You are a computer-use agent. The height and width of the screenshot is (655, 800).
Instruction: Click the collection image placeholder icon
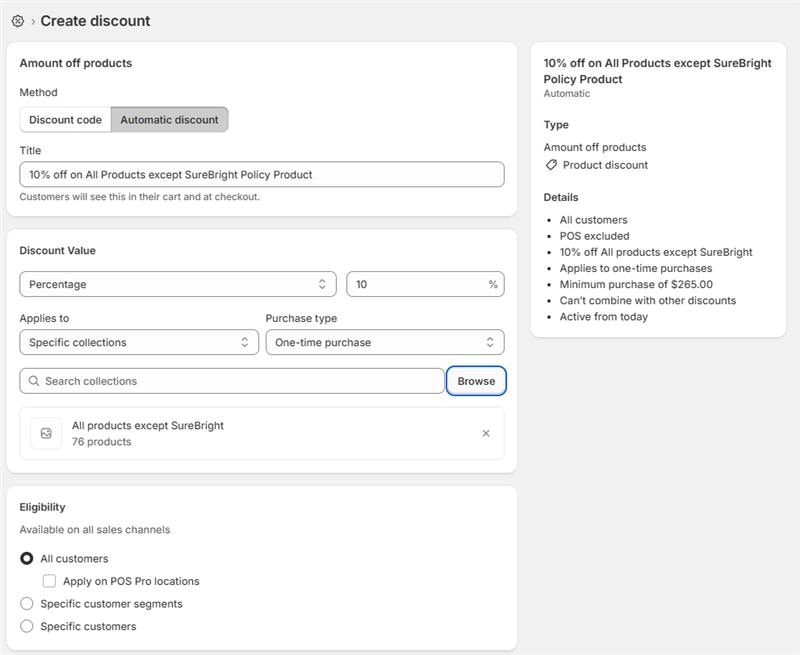pos(46,433)
